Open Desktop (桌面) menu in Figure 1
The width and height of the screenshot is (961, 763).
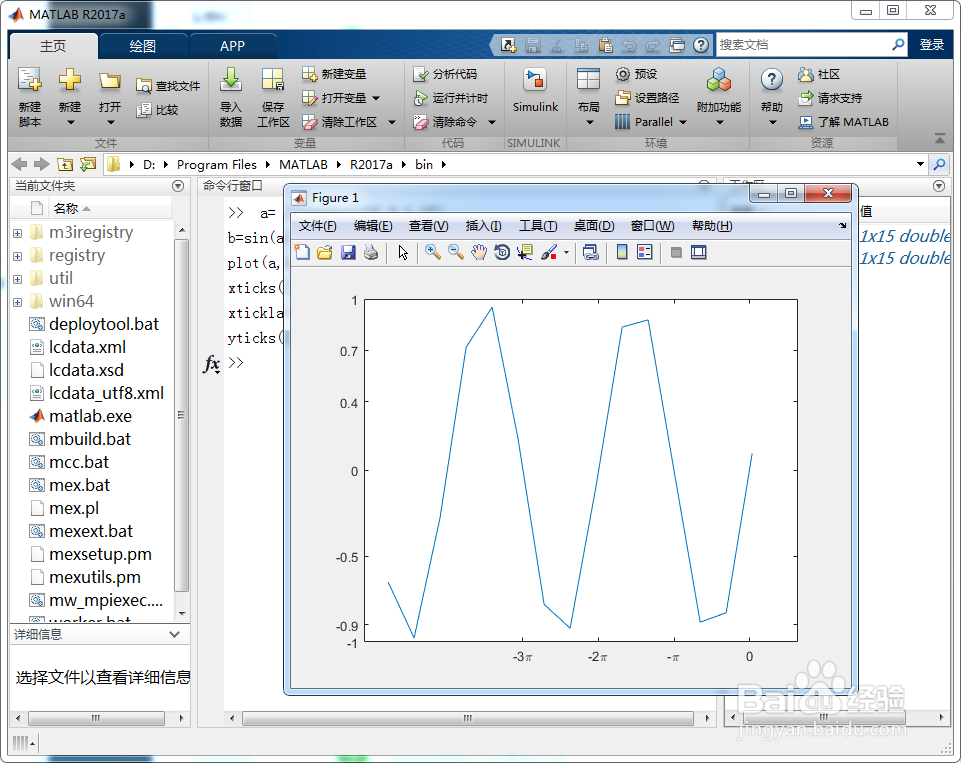coord(594,226)
